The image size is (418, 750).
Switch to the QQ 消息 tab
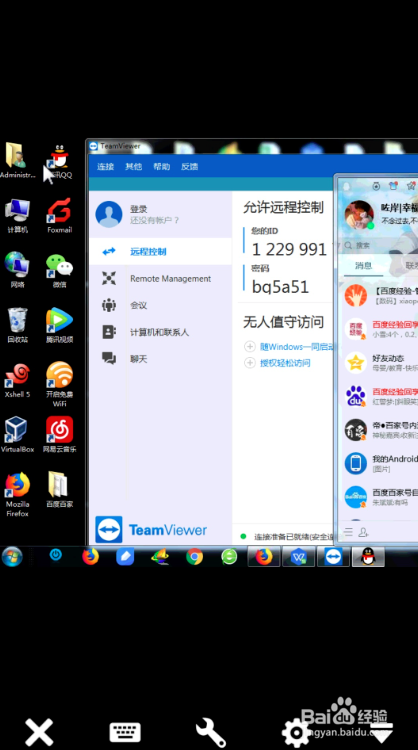tap(363, 266)
